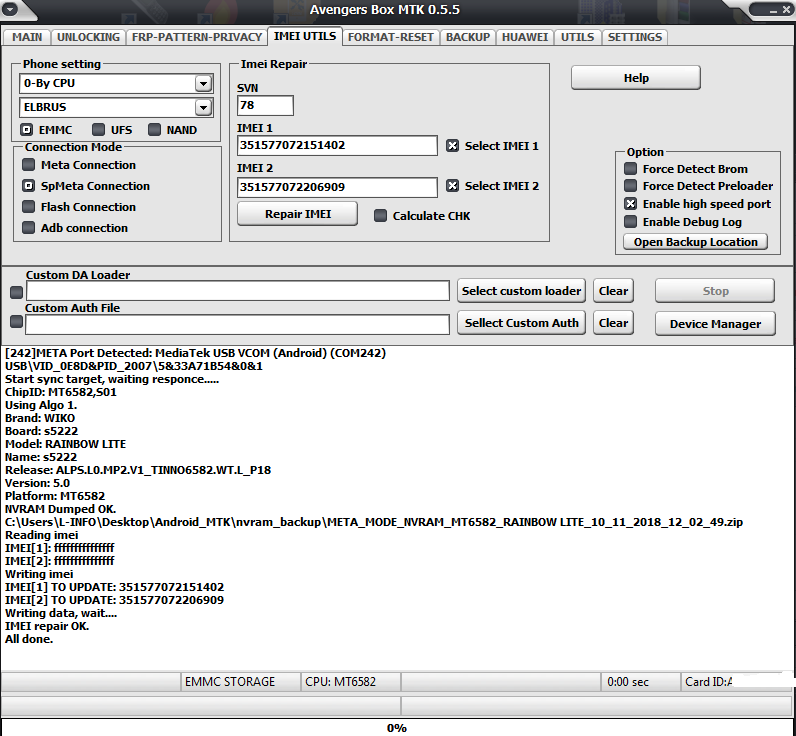Click the 'Brand: WIKO' log line
796x736 pixels.
(x=40, y=418)
